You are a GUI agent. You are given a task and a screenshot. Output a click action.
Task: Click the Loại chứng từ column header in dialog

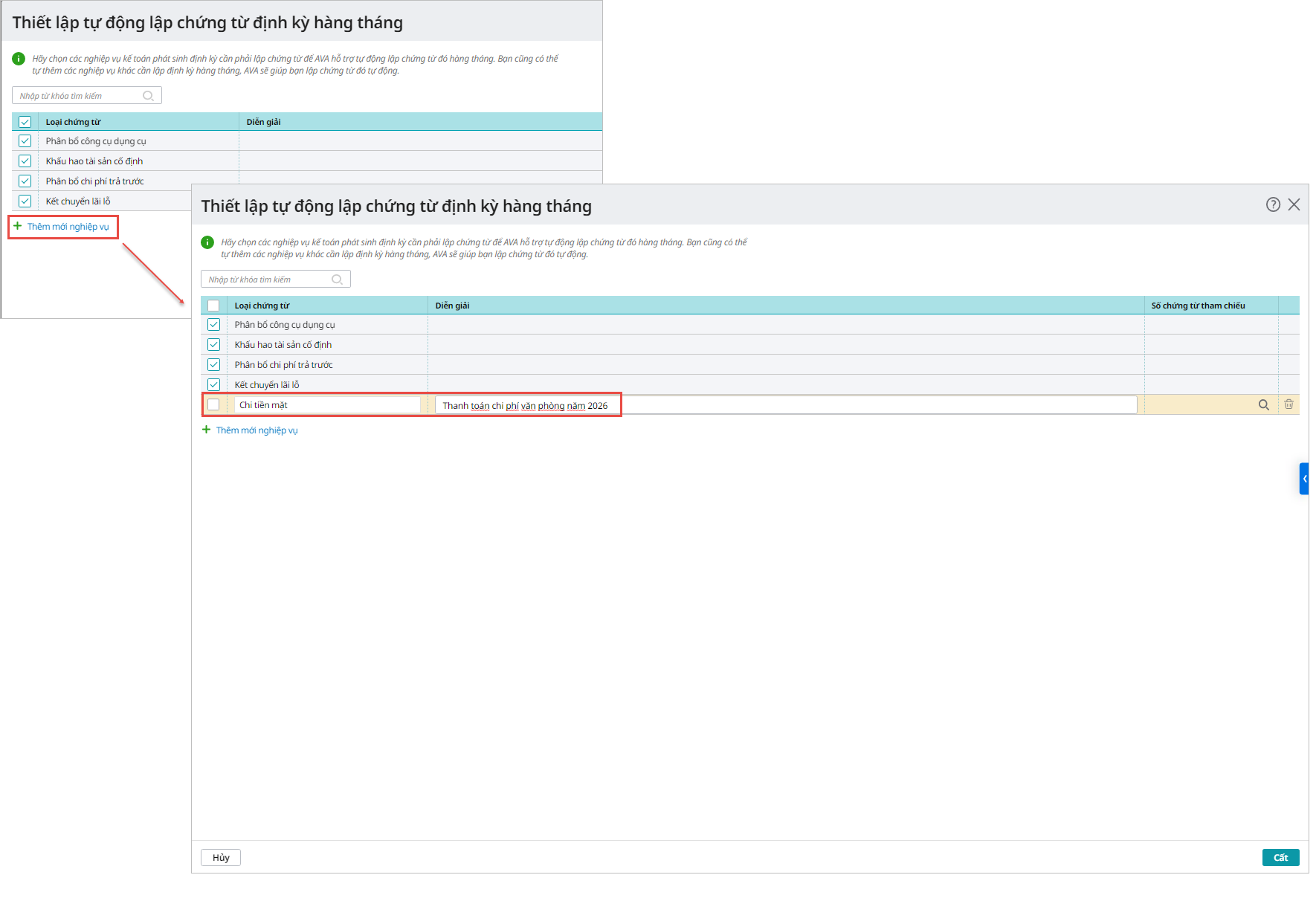click(x=262, y=306)
